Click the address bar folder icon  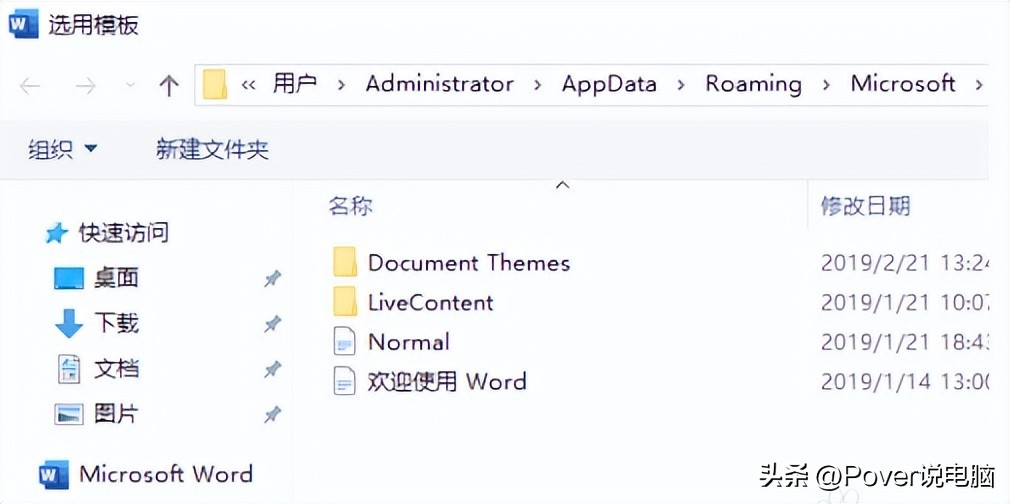pos(215,84)
